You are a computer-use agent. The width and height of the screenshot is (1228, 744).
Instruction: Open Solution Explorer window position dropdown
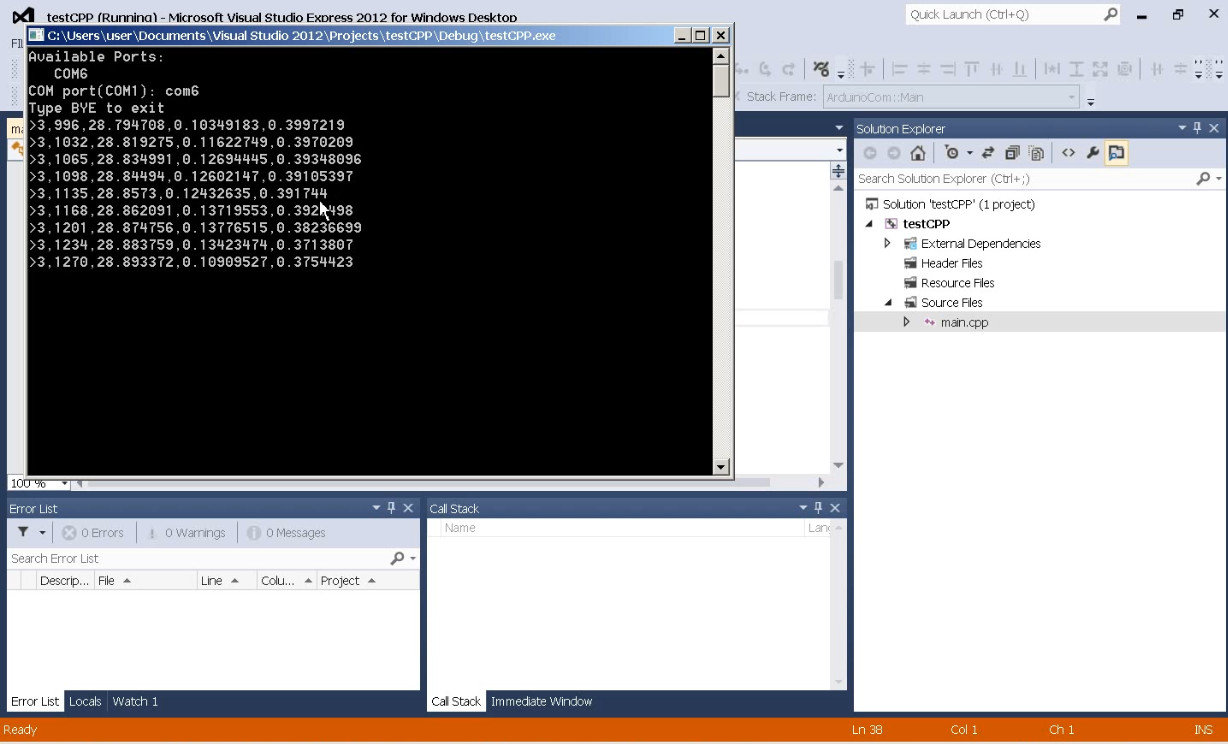point(1181,128)
